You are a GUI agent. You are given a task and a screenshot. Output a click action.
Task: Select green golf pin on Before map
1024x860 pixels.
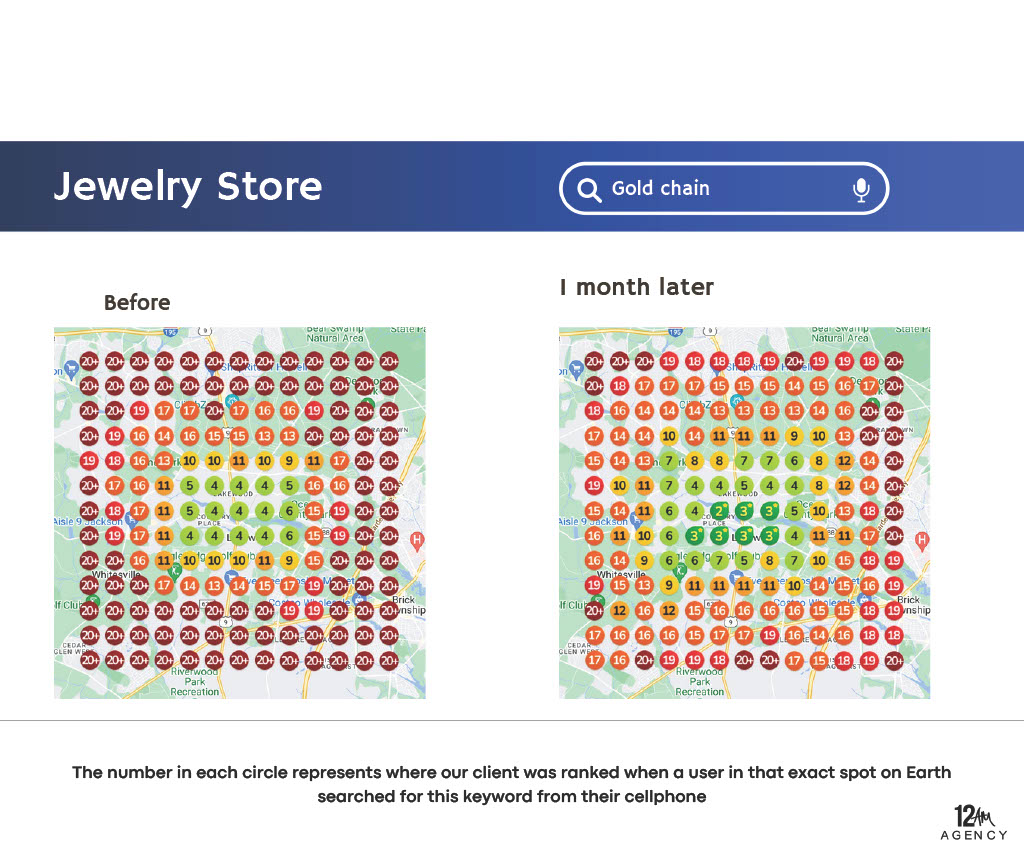tap(174, 571)
